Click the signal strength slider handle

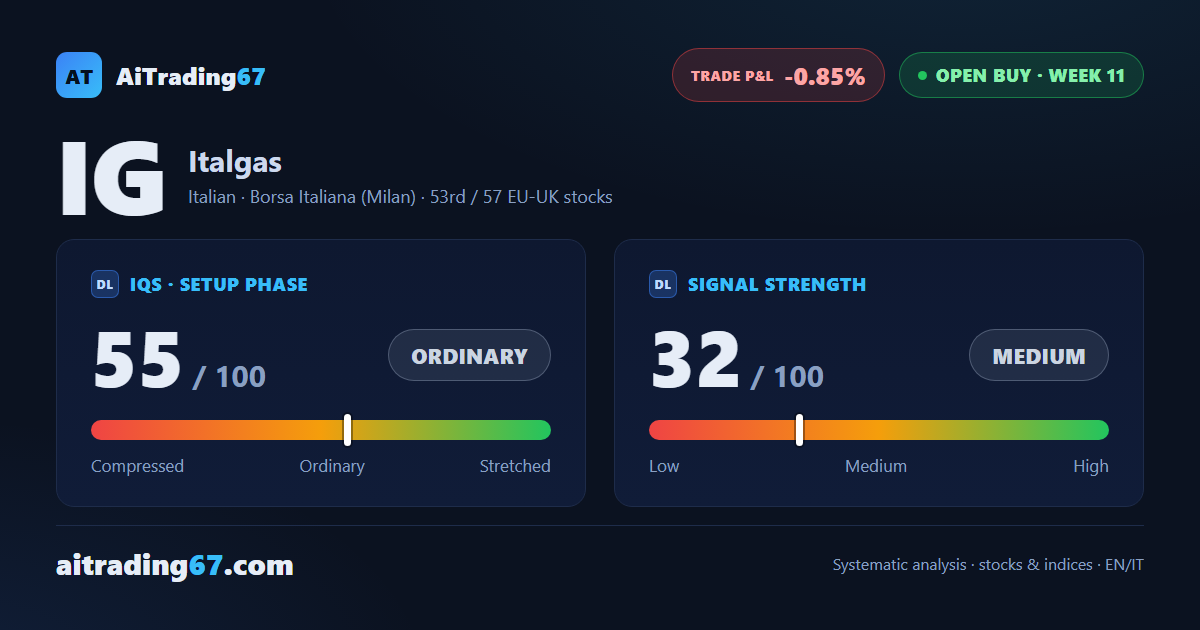799,430
